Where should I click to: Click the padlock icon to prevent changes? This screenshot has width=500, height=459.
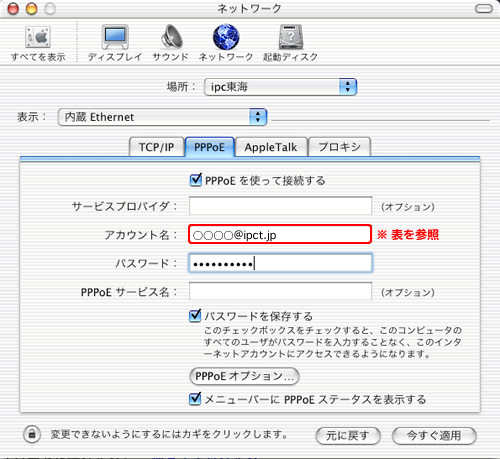pyautogui.click(x=32, y=434)
